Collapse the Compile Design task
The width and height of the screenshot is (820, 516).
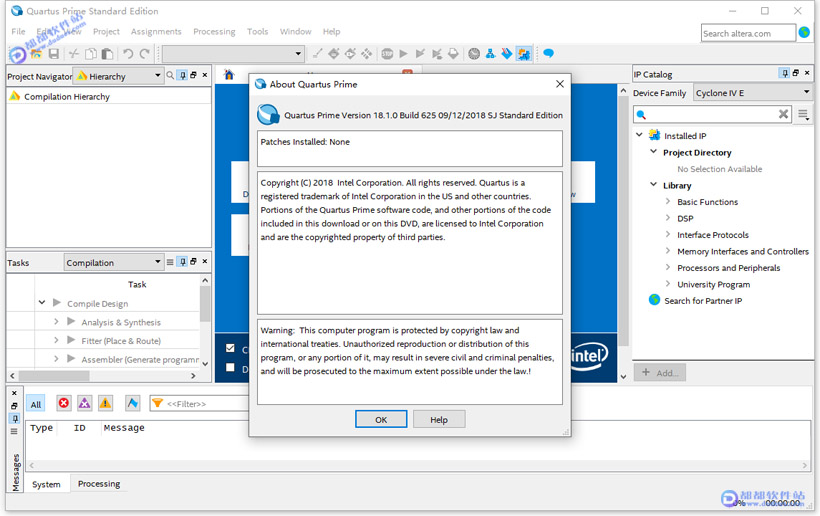[42, 303]
